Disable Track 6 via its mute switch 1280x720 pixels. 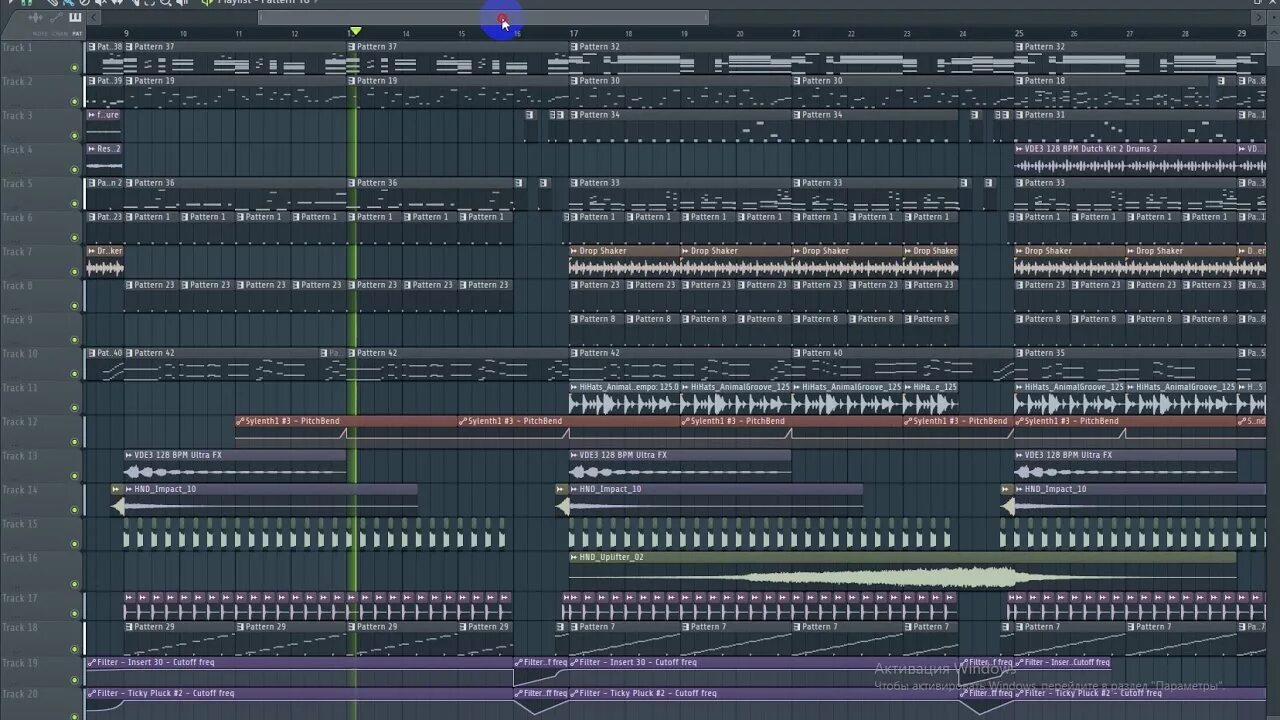coord(75,238)
